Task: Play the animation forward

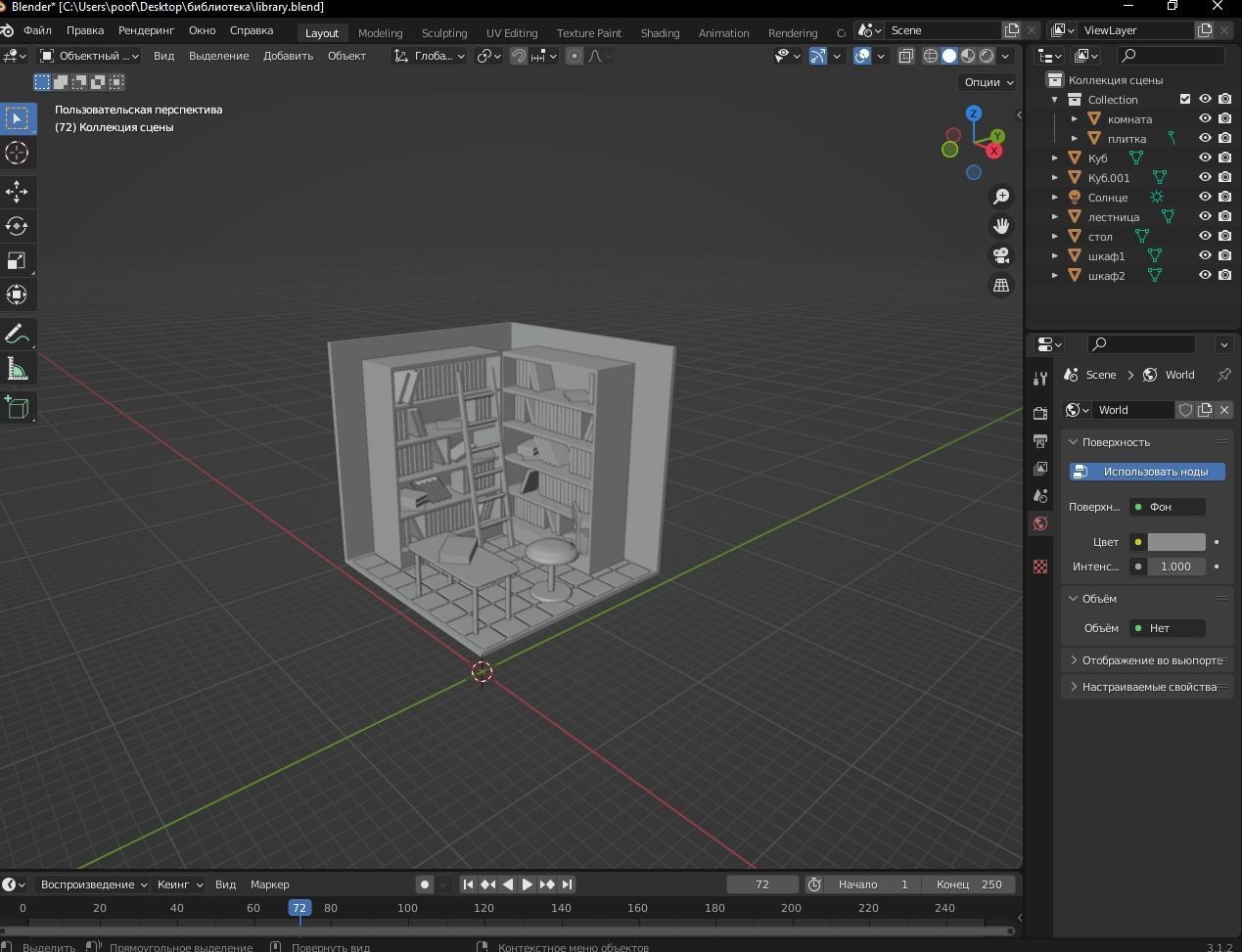Action: point(527,884)
